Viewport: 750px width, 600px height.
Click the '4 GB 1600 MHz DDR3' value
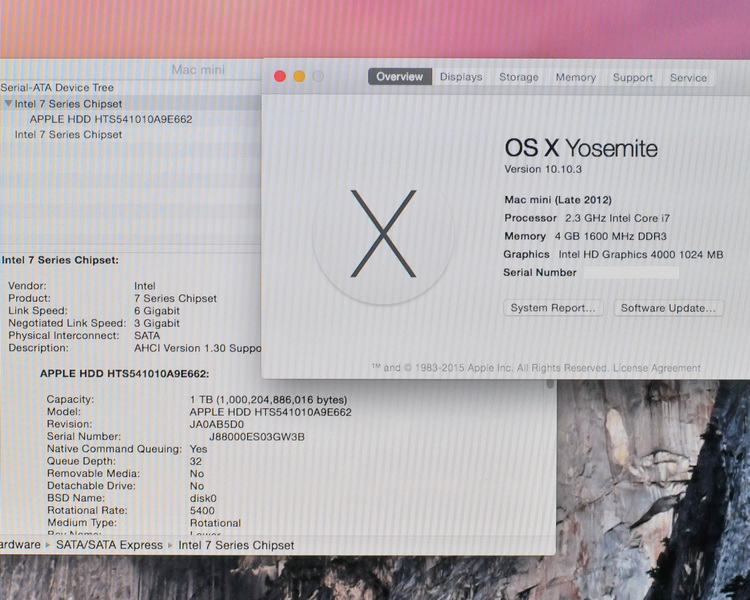click(x=611, y=236)
